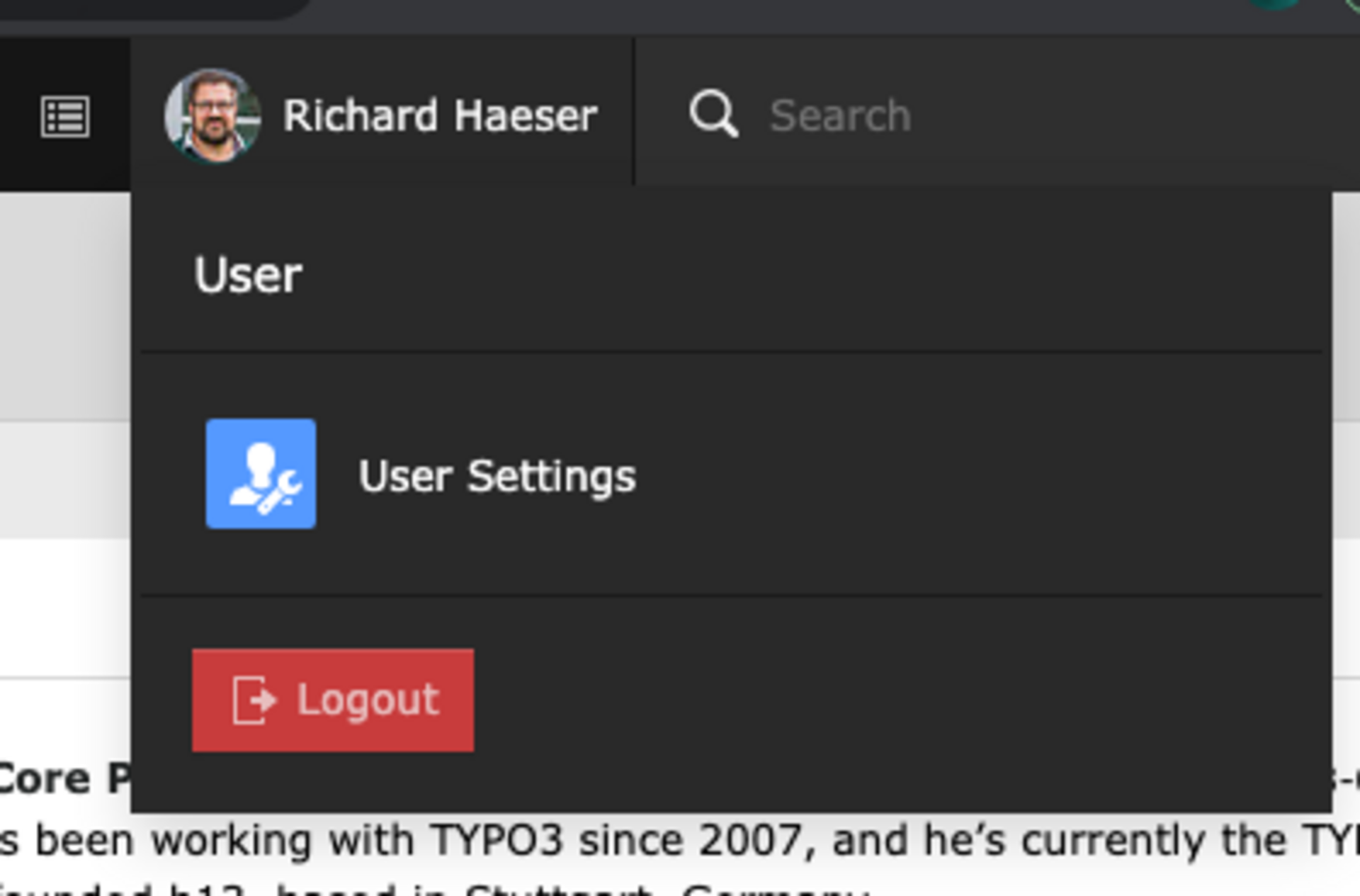Click the dark browser tab above toolbar
This screenshot has height=896, width=1360.
click(152, 8)
